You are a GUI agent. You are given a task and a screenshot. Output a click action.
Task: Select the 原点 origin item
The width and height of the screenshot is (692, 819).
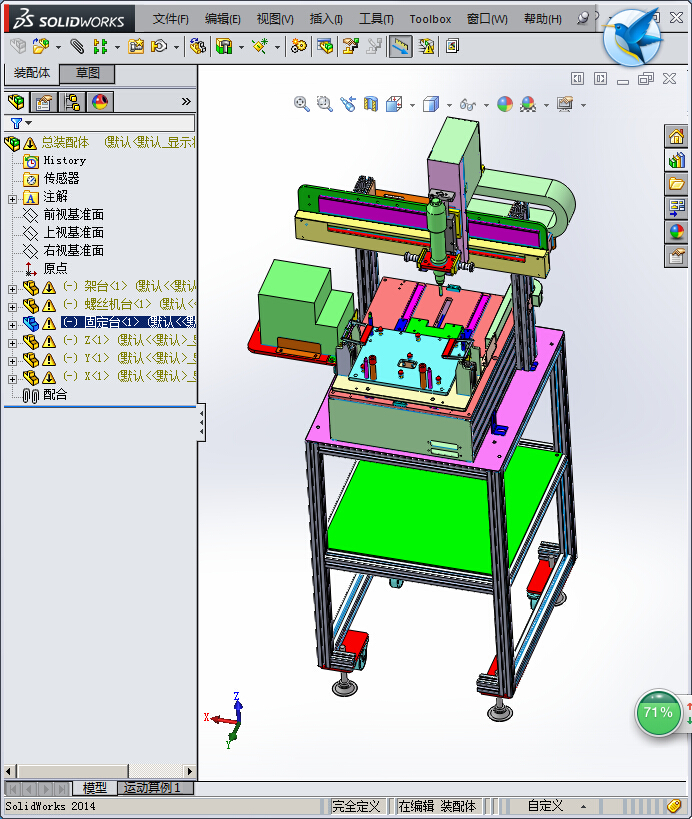pos(55,268)
